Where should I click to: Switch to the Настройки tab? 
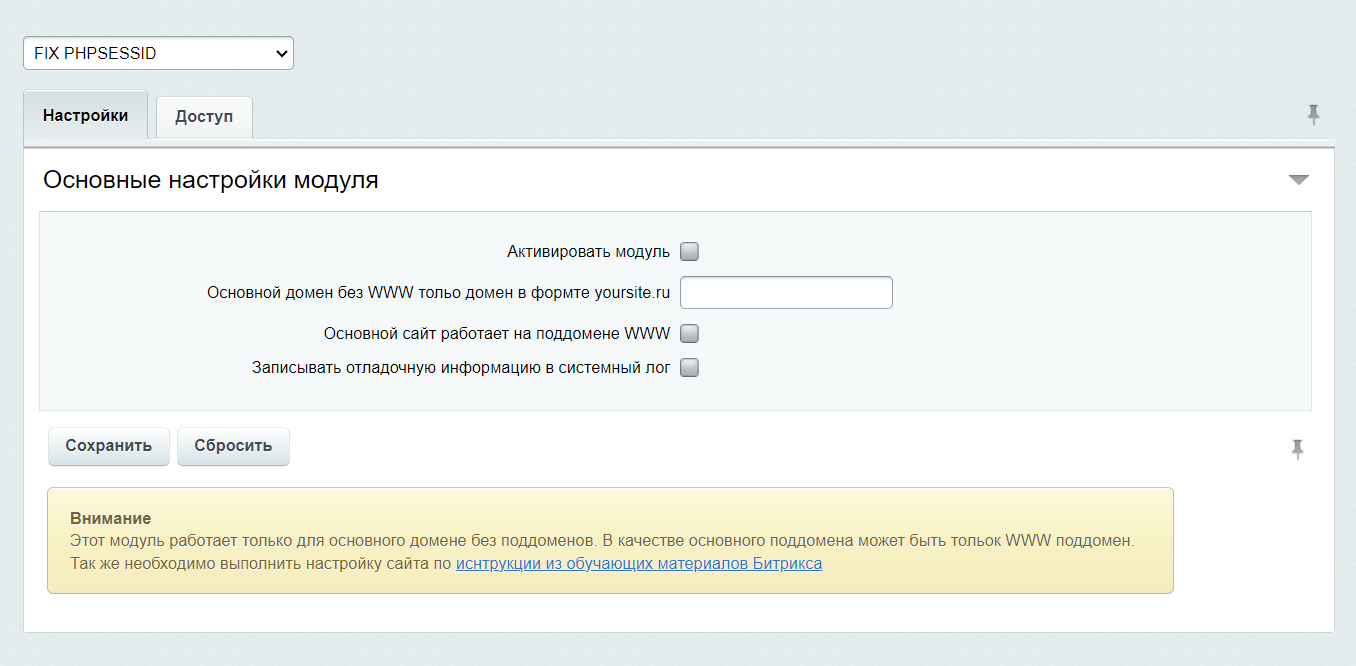pos(85,116)
